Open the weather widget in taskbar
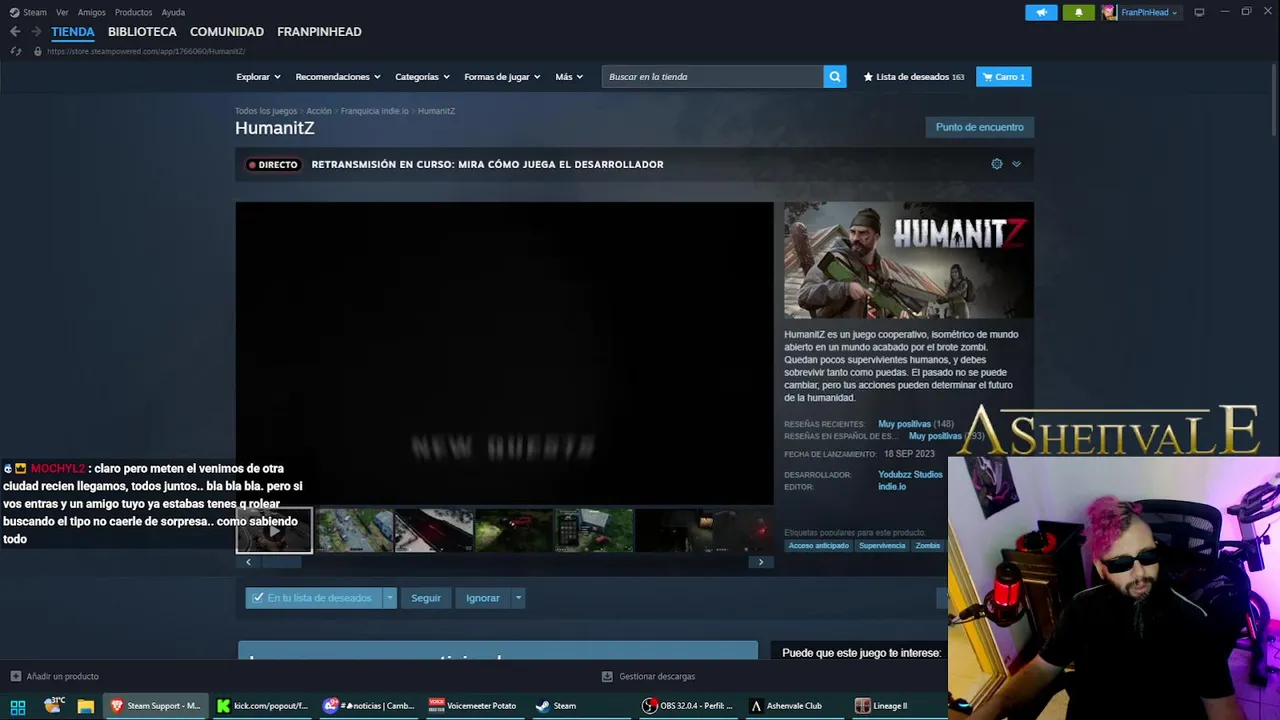The image size is (1280, 720). (x=53, y=705)
